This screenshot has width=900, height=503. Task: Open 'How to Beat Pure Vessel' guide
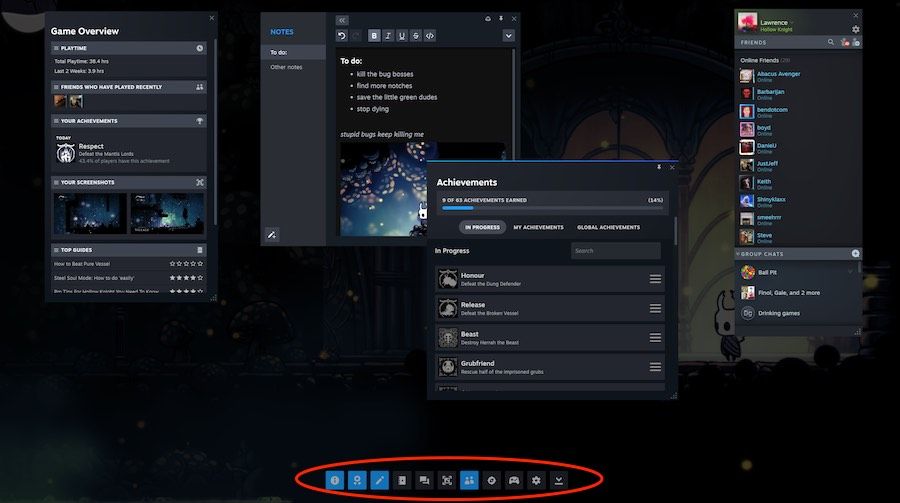point(82,264)
